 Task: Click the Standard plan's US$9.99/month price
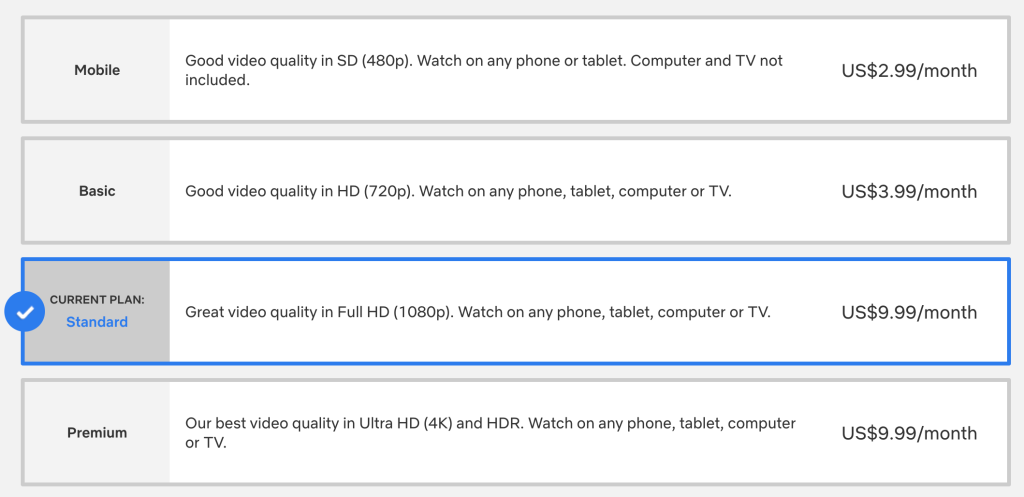909,312
